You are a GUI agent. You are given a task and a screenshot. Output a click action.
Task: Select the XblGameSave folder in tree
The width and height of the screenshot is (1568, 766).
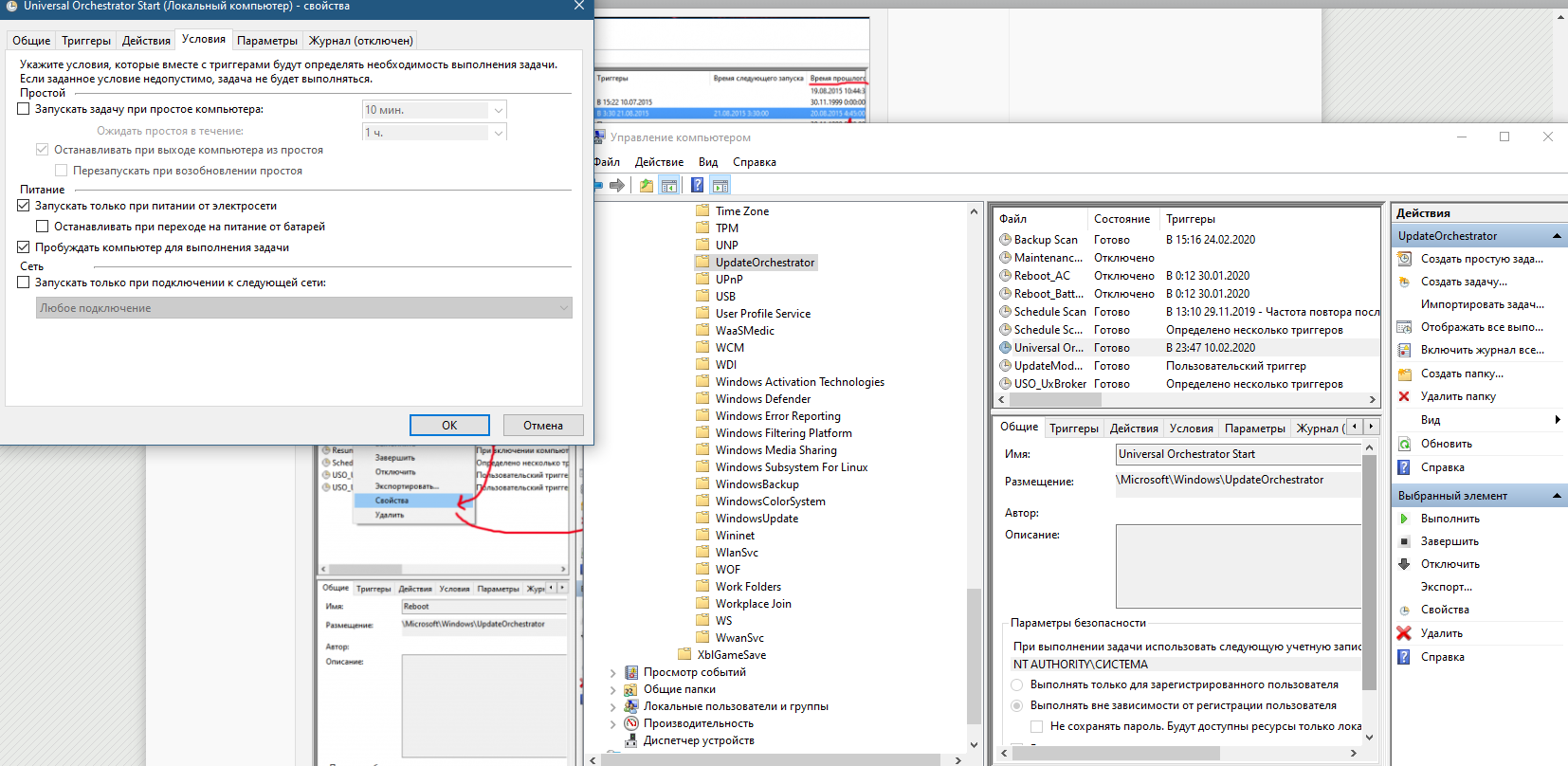(x=731, y=655)
